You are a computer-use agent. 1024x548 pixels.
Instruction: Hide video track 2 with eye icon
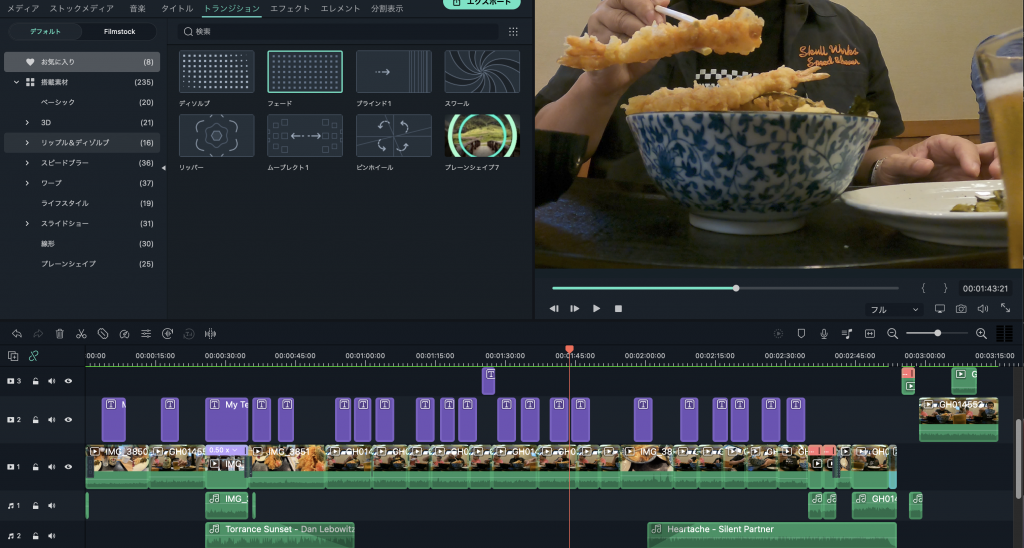pos(68,419)
